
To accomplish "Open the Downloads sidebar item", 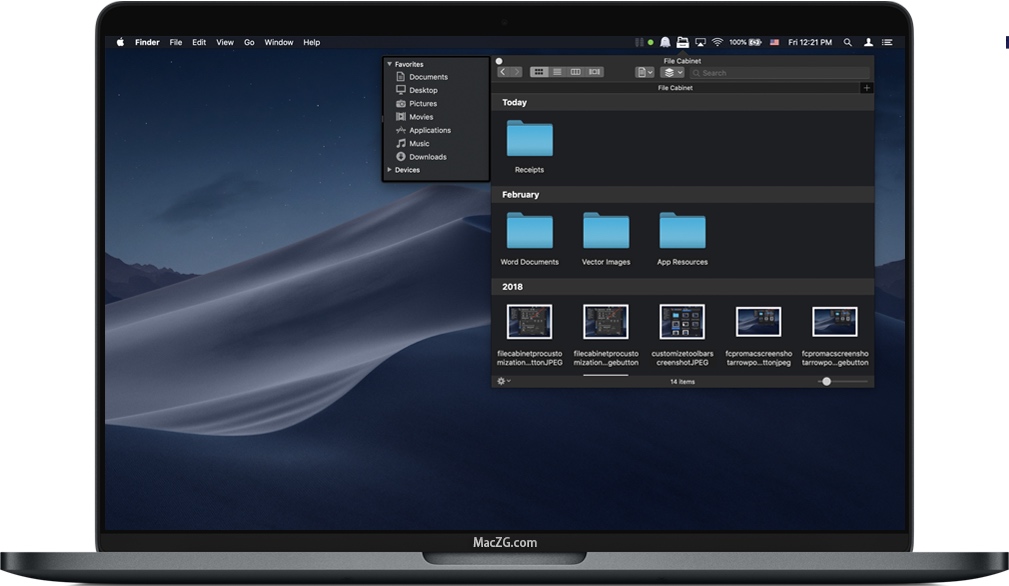I will click(x=428, y=156).
